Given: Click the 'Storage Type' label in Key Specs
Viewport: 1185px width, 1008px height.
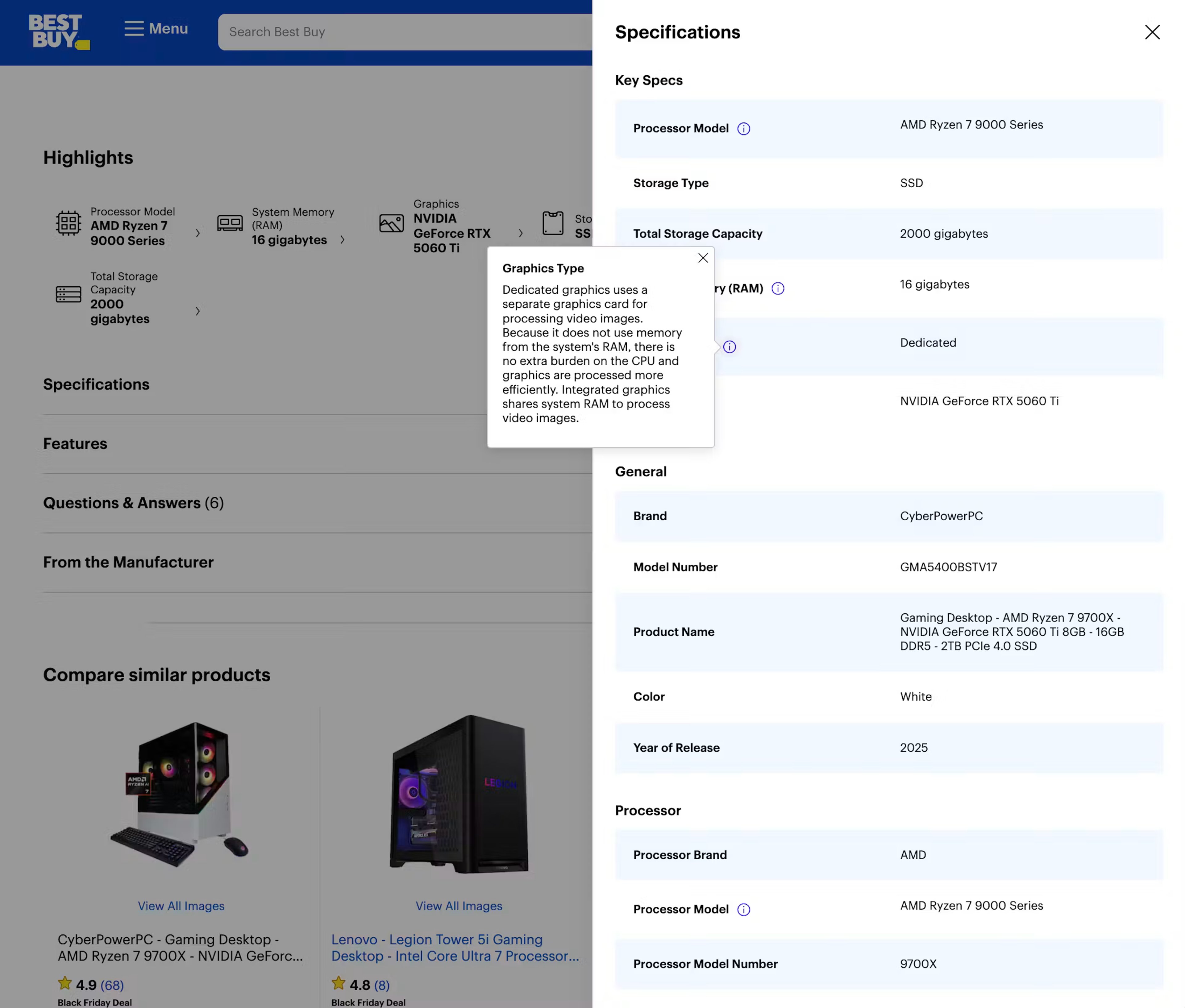Looking at the screenshot, I should tap(671, 183).
